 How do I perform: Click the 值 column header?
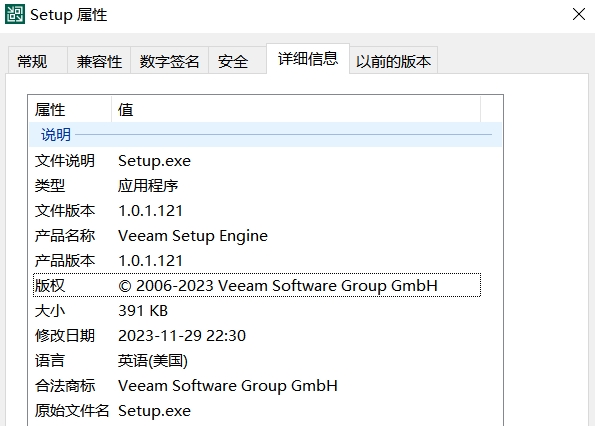click(296, 110)
